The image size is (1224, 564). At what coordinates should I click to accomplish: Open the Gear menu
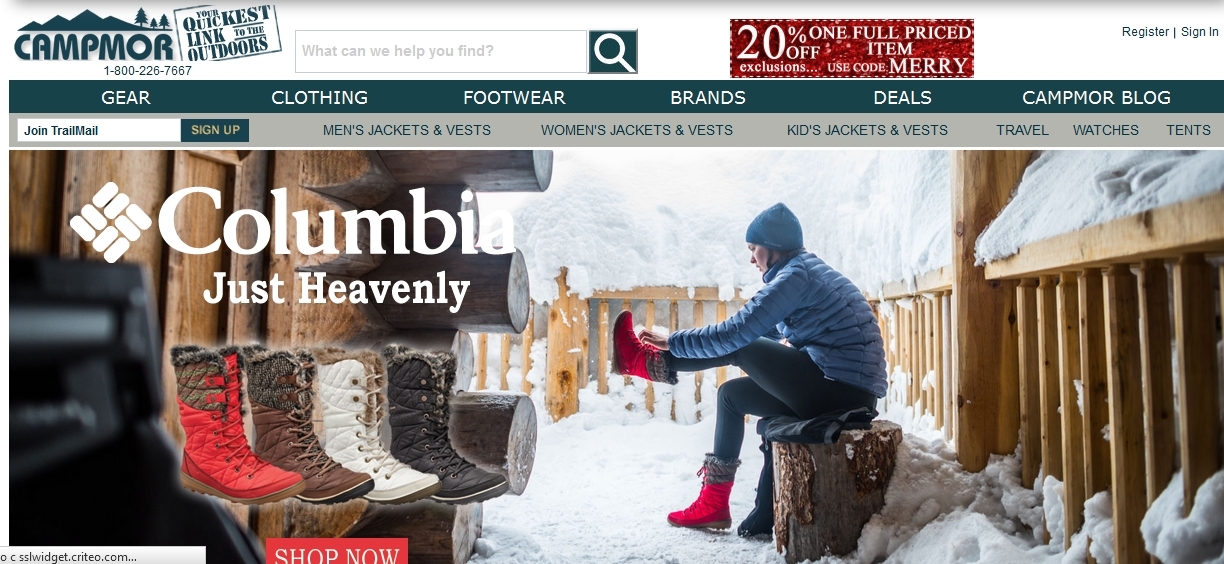point(126,97)
